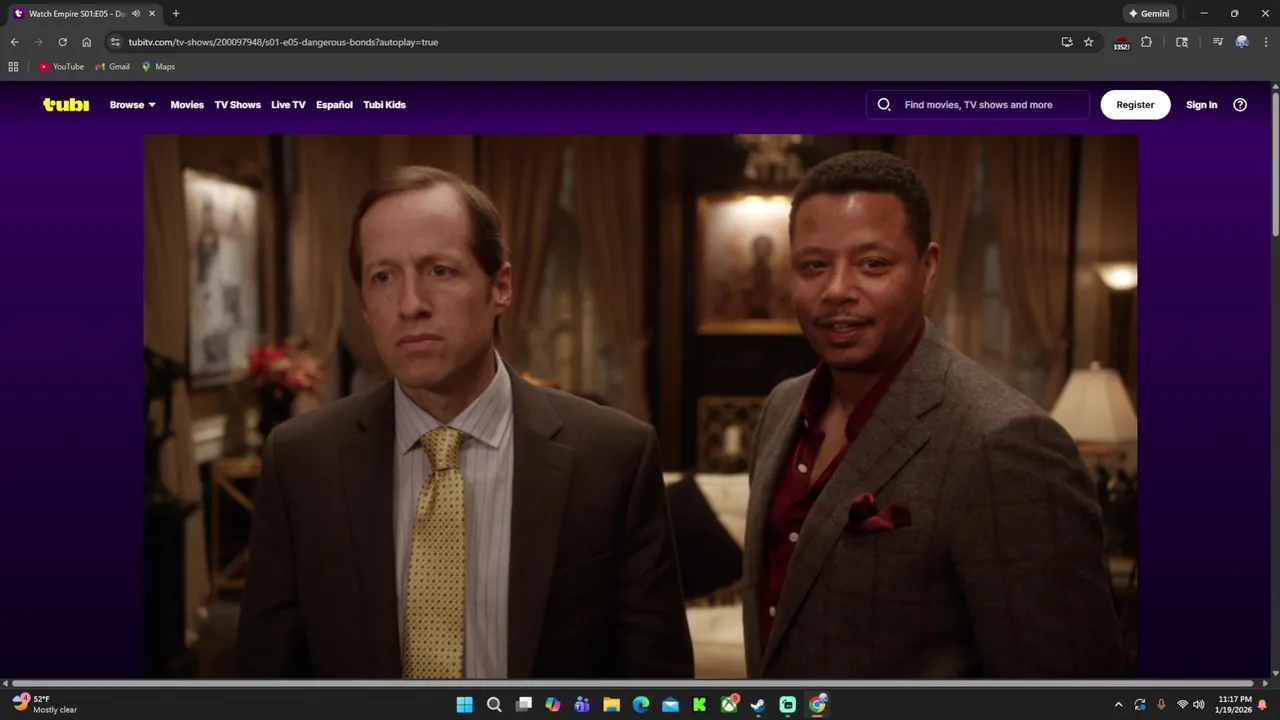Click the Tubi logo
Image resolution: width=1280 pixels, height=720 pixels.
tap(66, 104)
